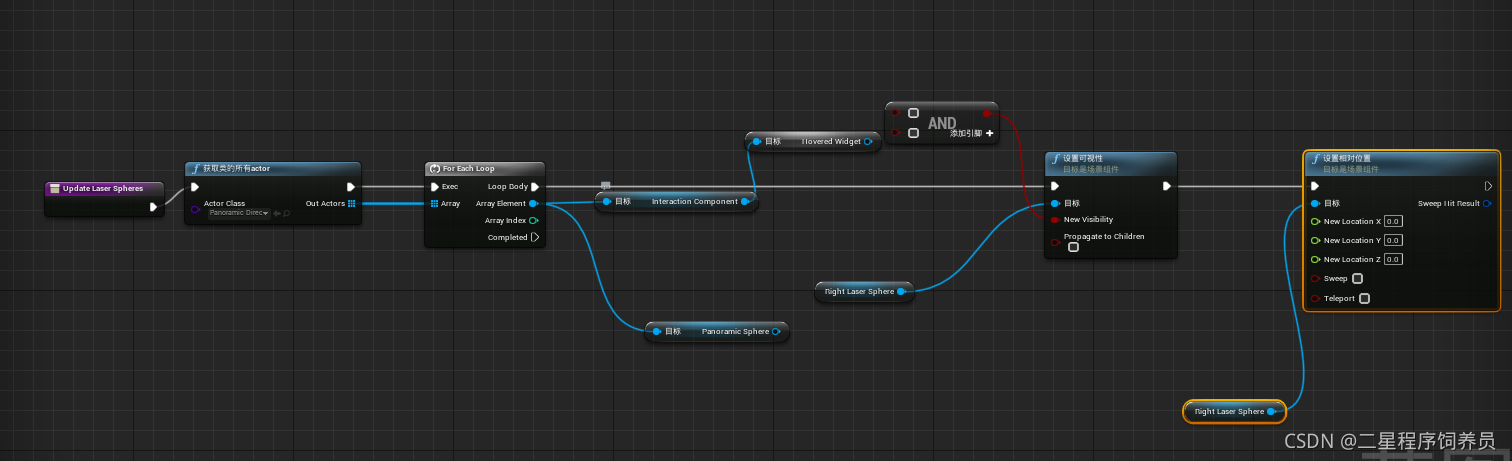Screen dimensions: 1512x461
Task: Click the Hovered Widget output pin
Action: click(868, 141)
